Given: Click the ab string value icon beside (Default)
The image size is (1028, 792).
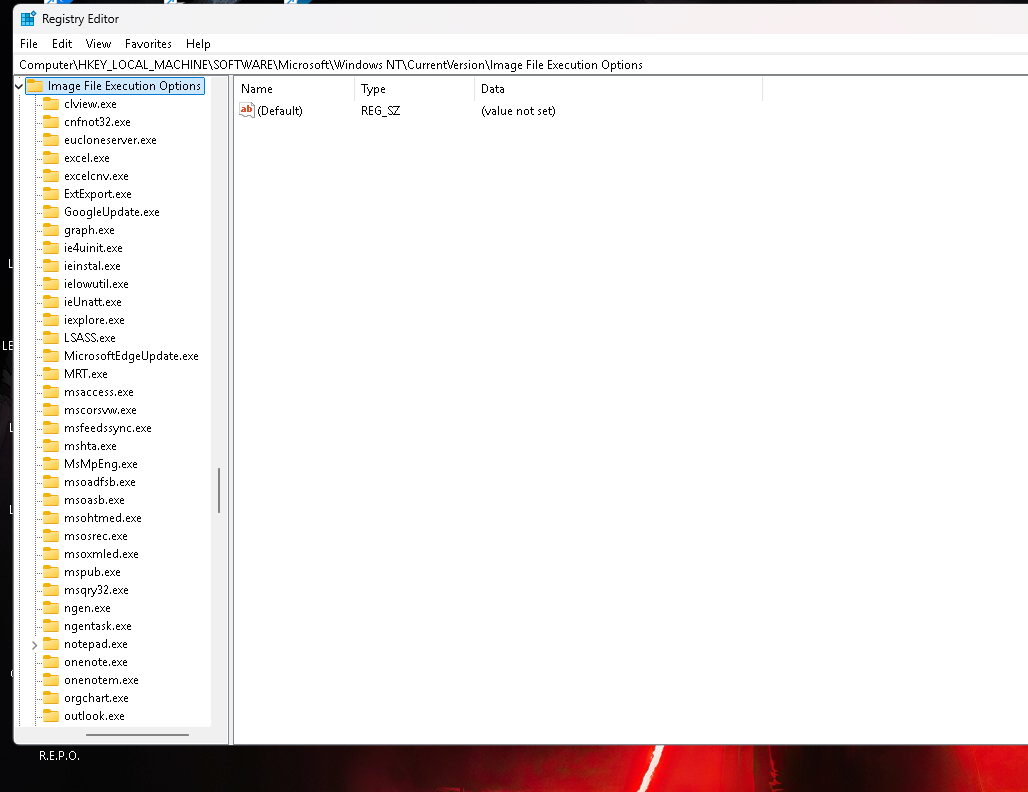Looking at the screenshot, I should pos(246,110).
